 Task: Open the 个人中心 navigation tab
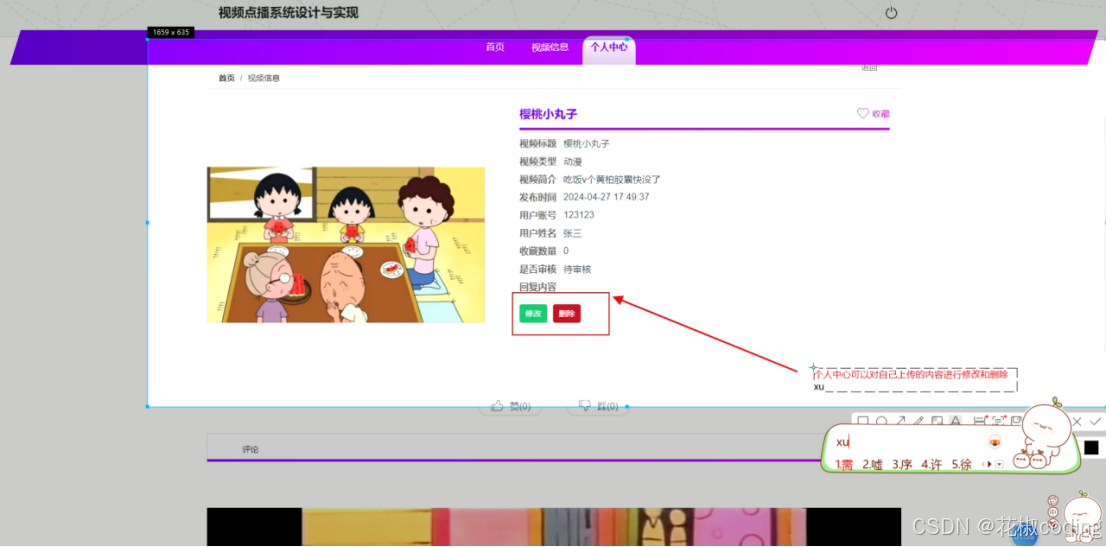[609, 47]
